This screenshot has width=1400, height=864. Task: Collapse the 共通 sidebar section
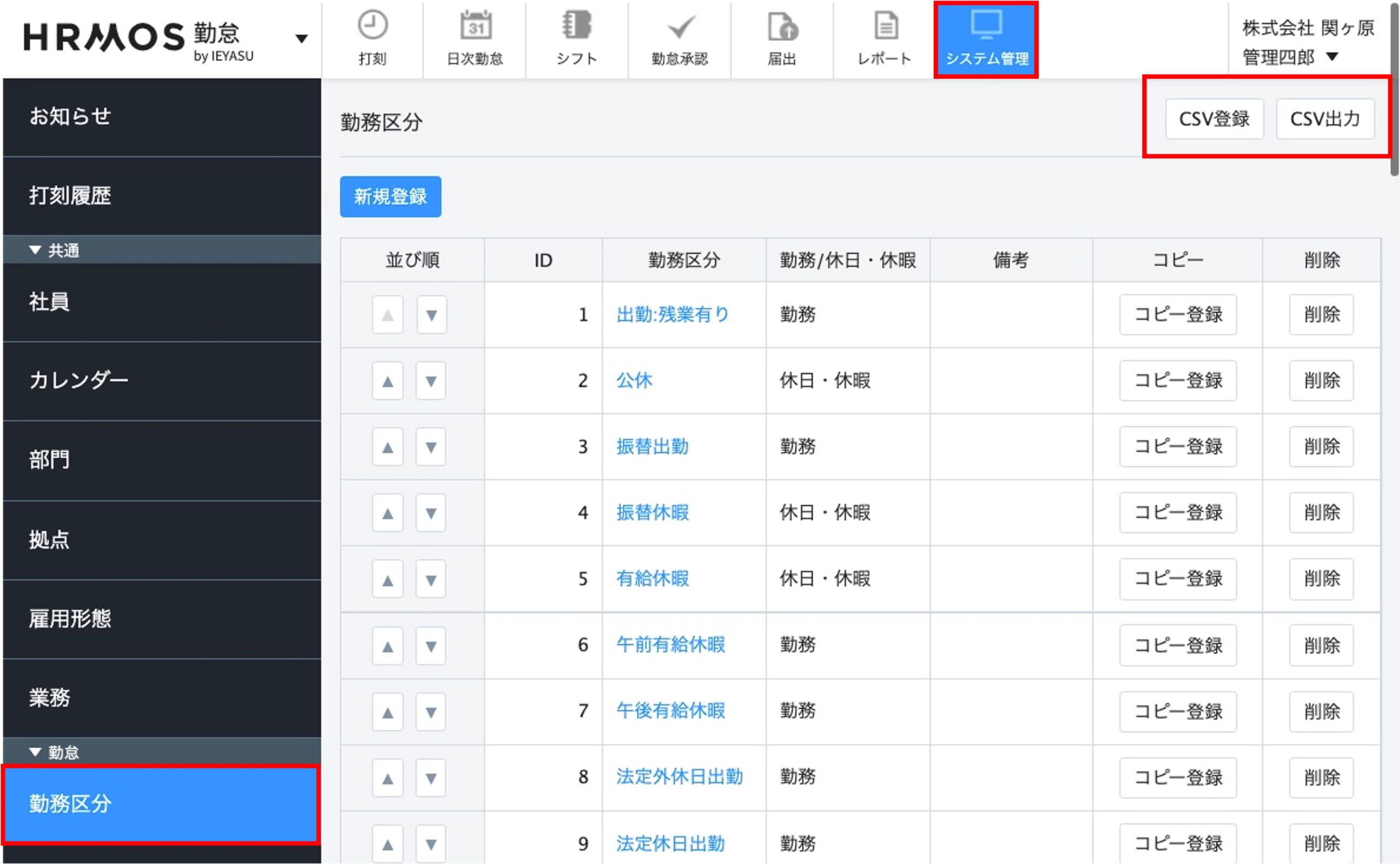36,250
